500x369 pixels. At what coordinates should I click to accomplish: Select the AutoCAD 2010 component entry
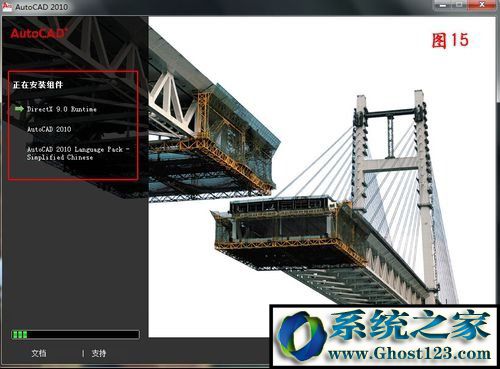(49, 129)
